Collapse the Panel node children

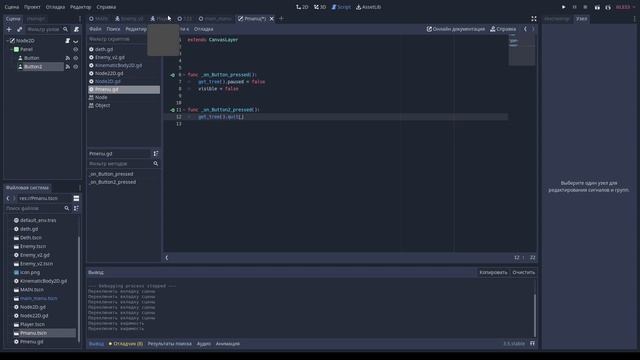click(11, 49)
